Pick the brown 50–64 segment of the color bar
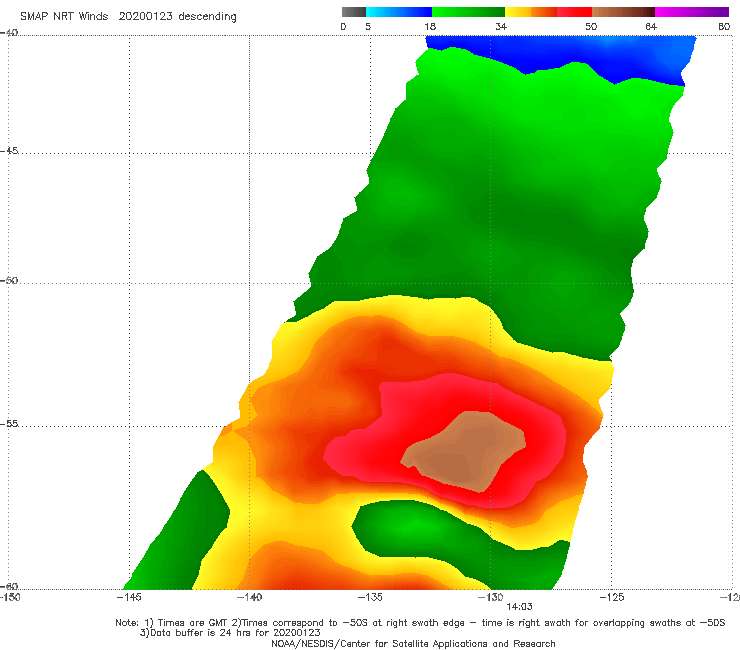740x650 pixels. tap(623, 12)
